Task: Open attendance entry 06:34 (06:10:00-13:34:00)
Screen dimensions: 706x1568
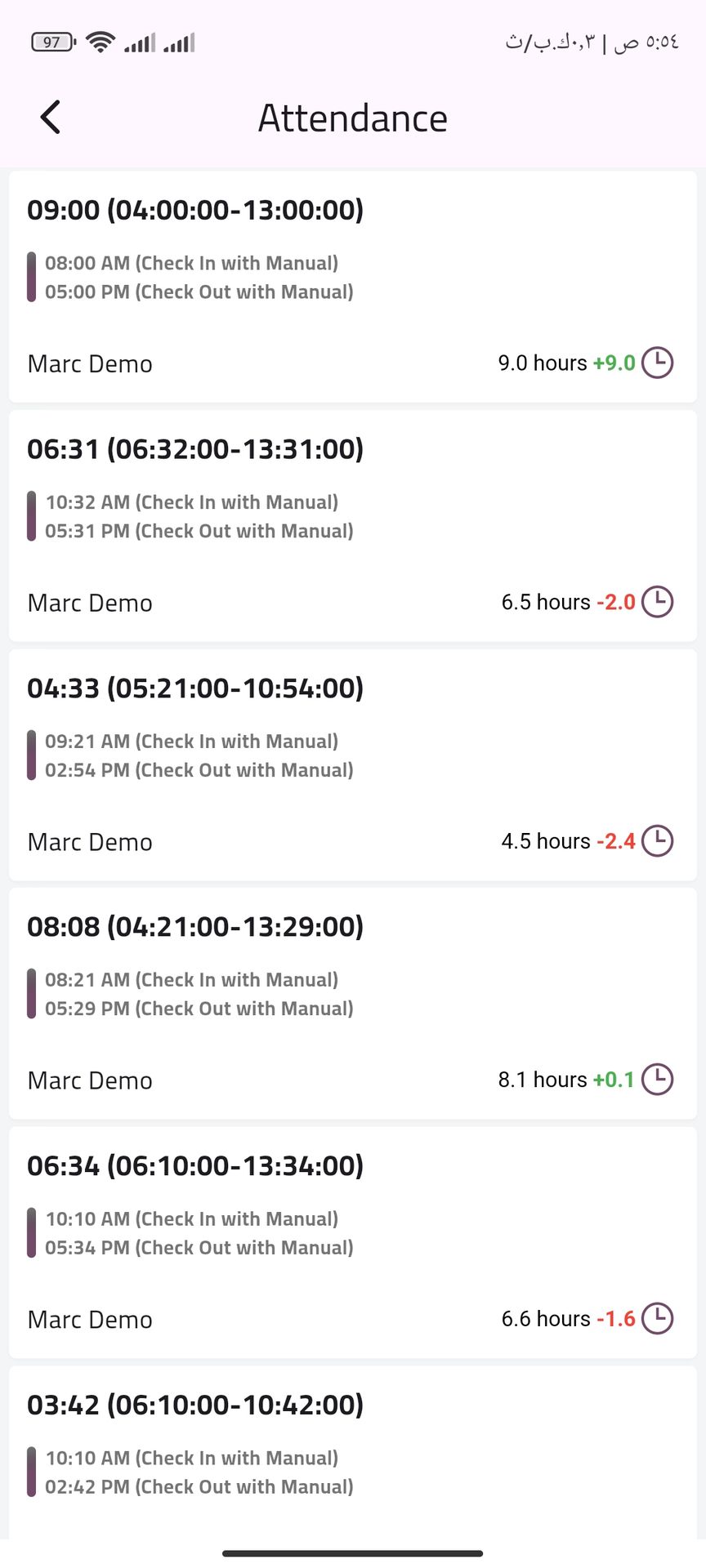Action: point(195,1166)
